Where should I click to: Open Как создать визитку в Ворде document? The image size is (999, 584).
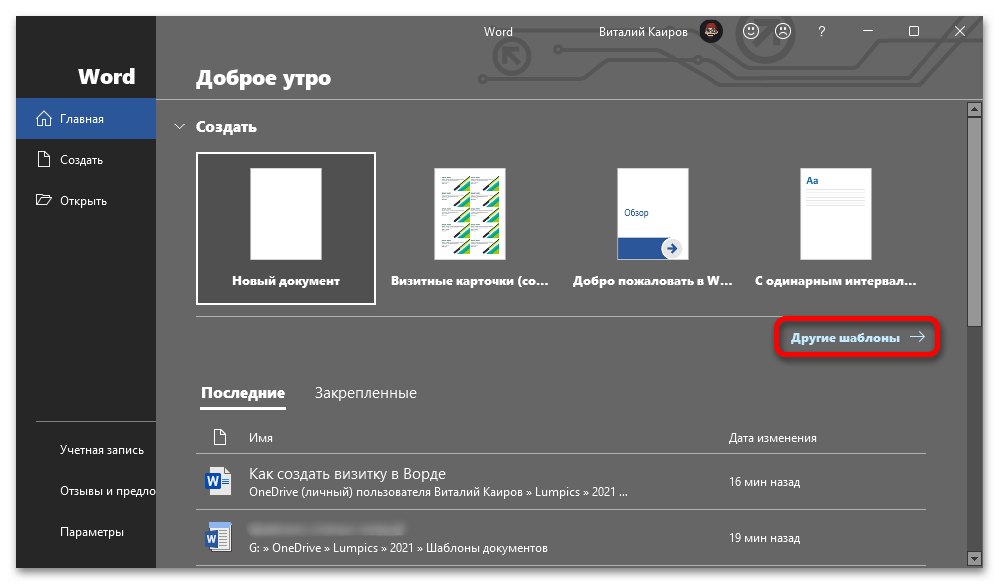[561, 482]
